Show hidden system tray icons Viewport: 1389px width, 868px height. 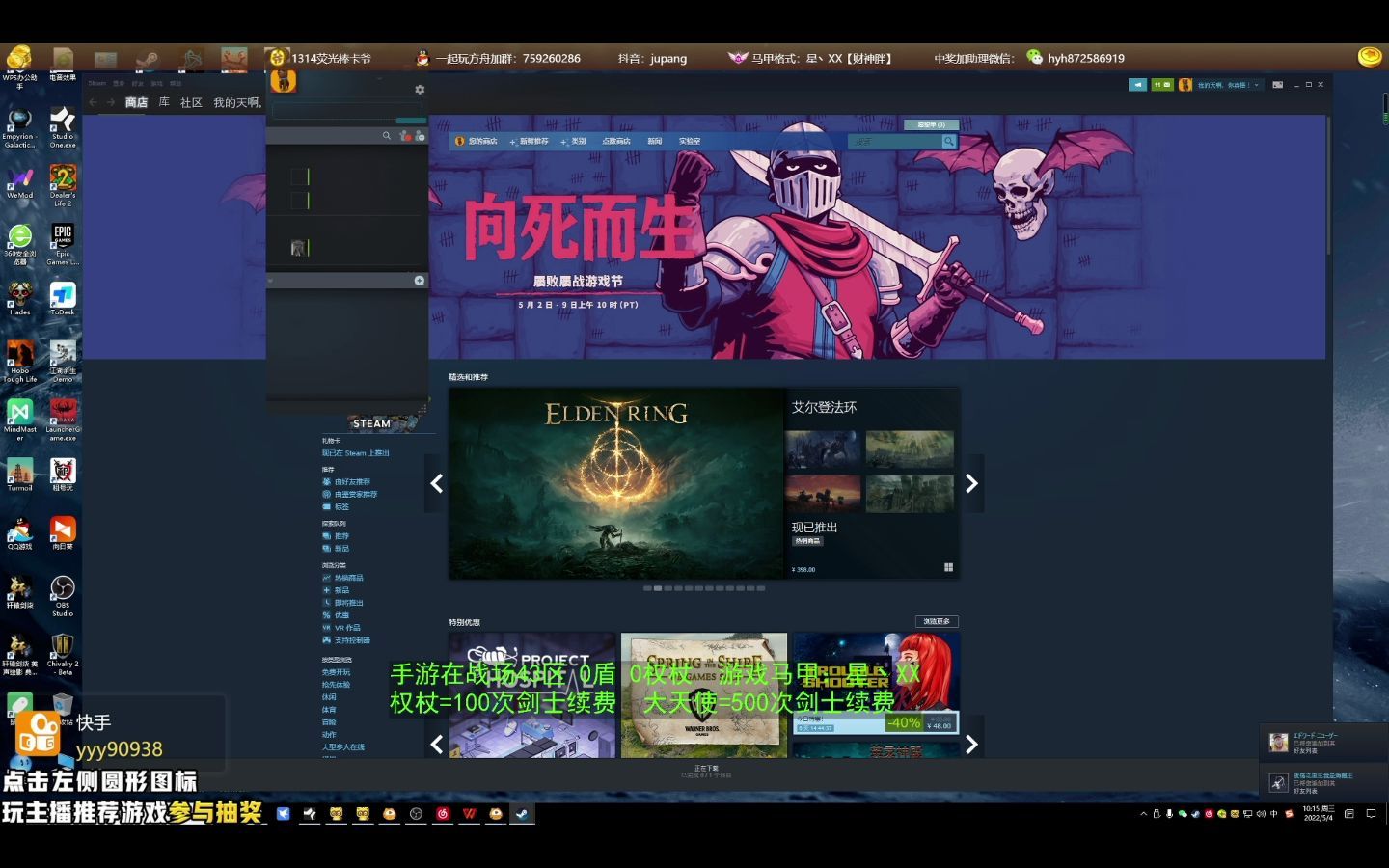pyautogui.click(x=1144, y=814)
